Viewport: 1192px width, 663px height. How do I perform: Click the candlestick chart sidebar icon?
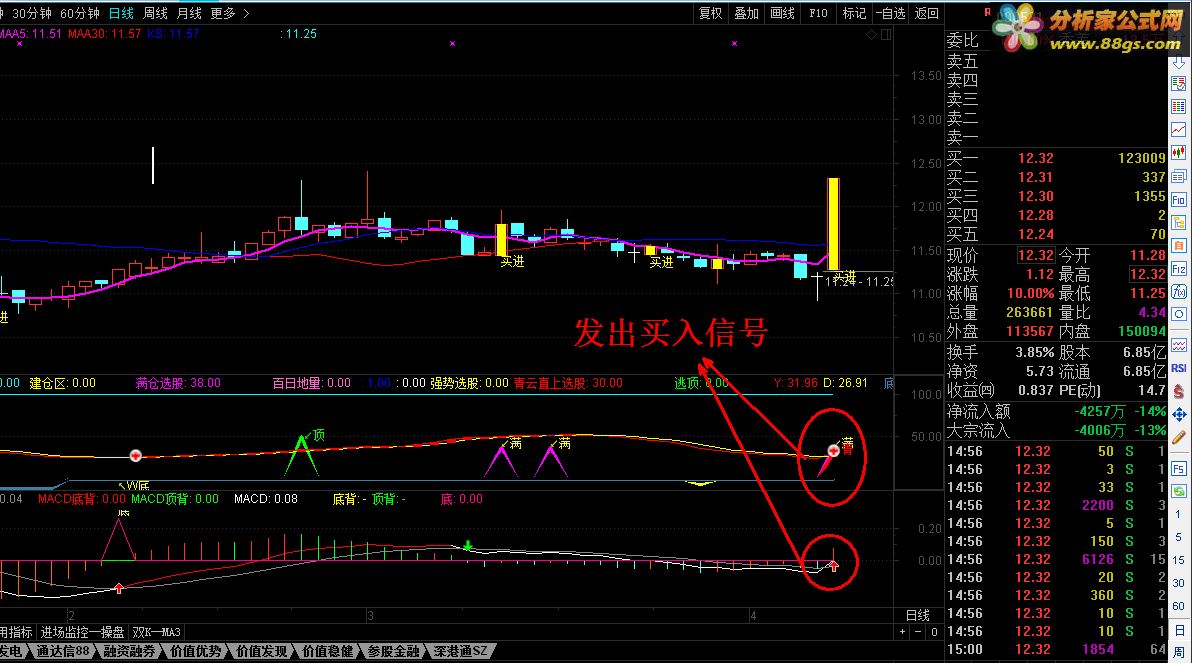[x=1178, y=153]
